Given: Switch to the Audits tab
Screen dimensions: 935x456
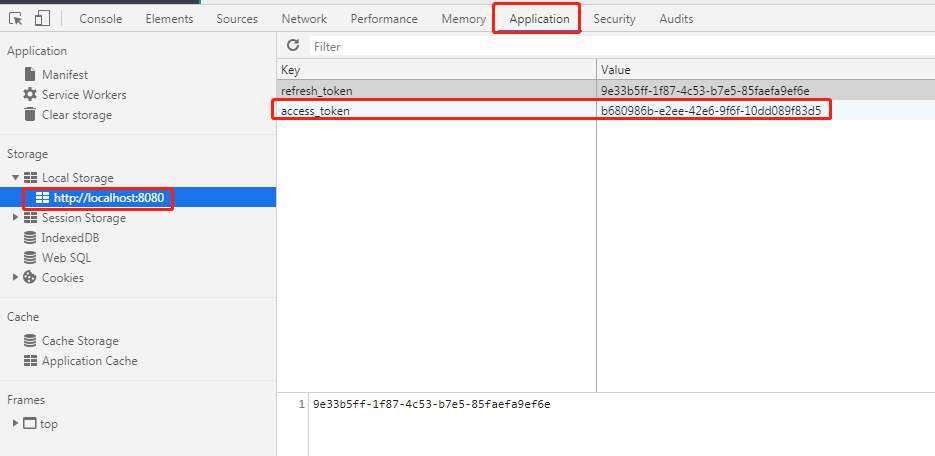Looking at the screenshot, I should pos(676,19).
